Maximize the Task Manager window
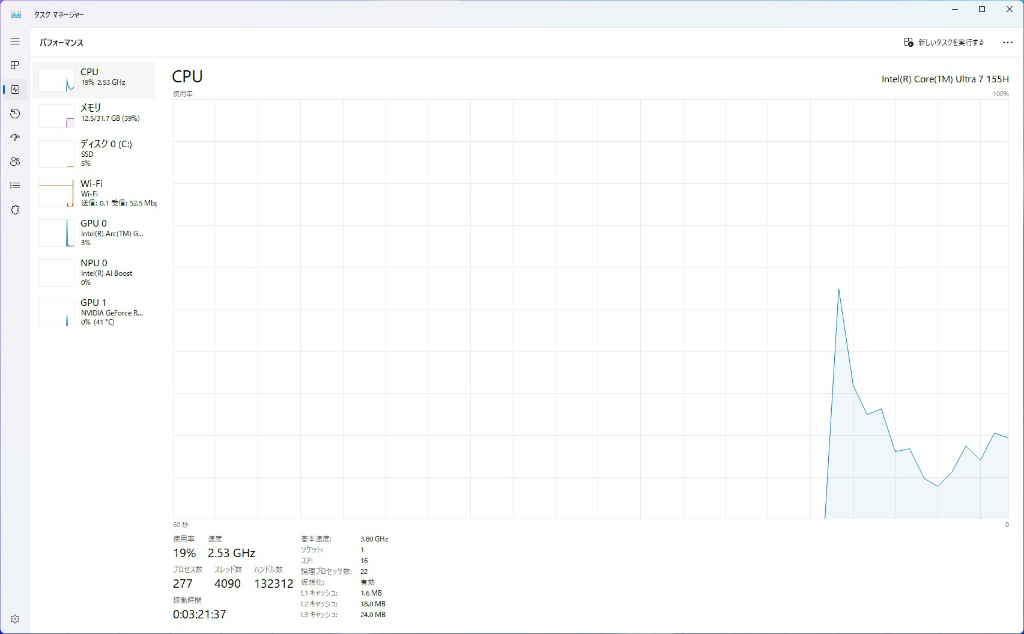This screenshot has width=1024, height=634. point(982,10)
